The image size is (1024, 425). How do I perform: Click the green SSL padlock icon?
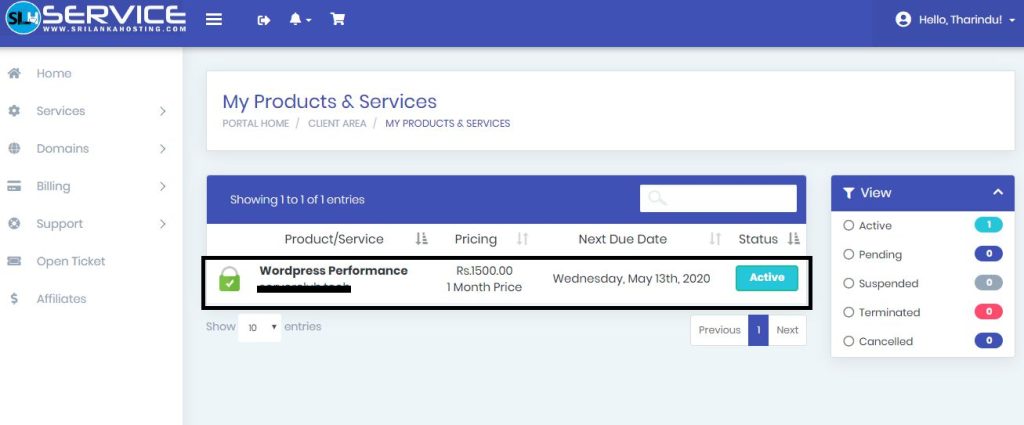(230, 279)
